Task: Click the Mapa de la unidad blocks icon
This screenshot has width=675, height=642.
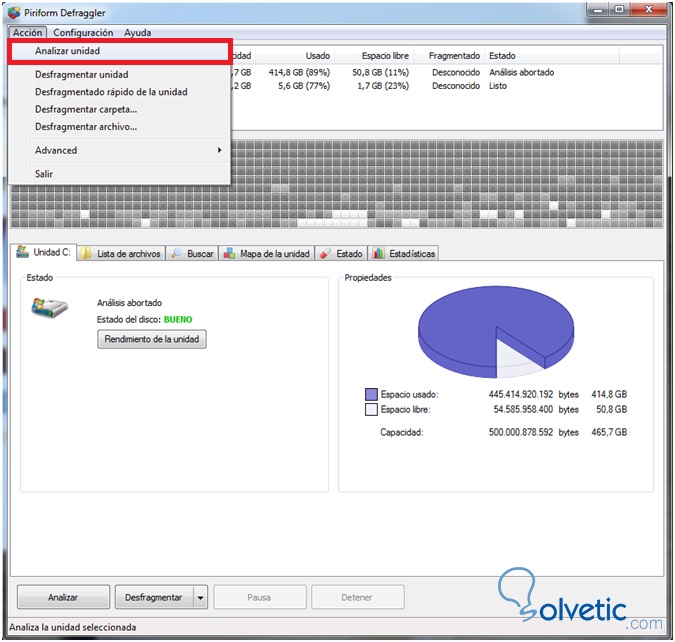Action: click(x=229, y=253)
